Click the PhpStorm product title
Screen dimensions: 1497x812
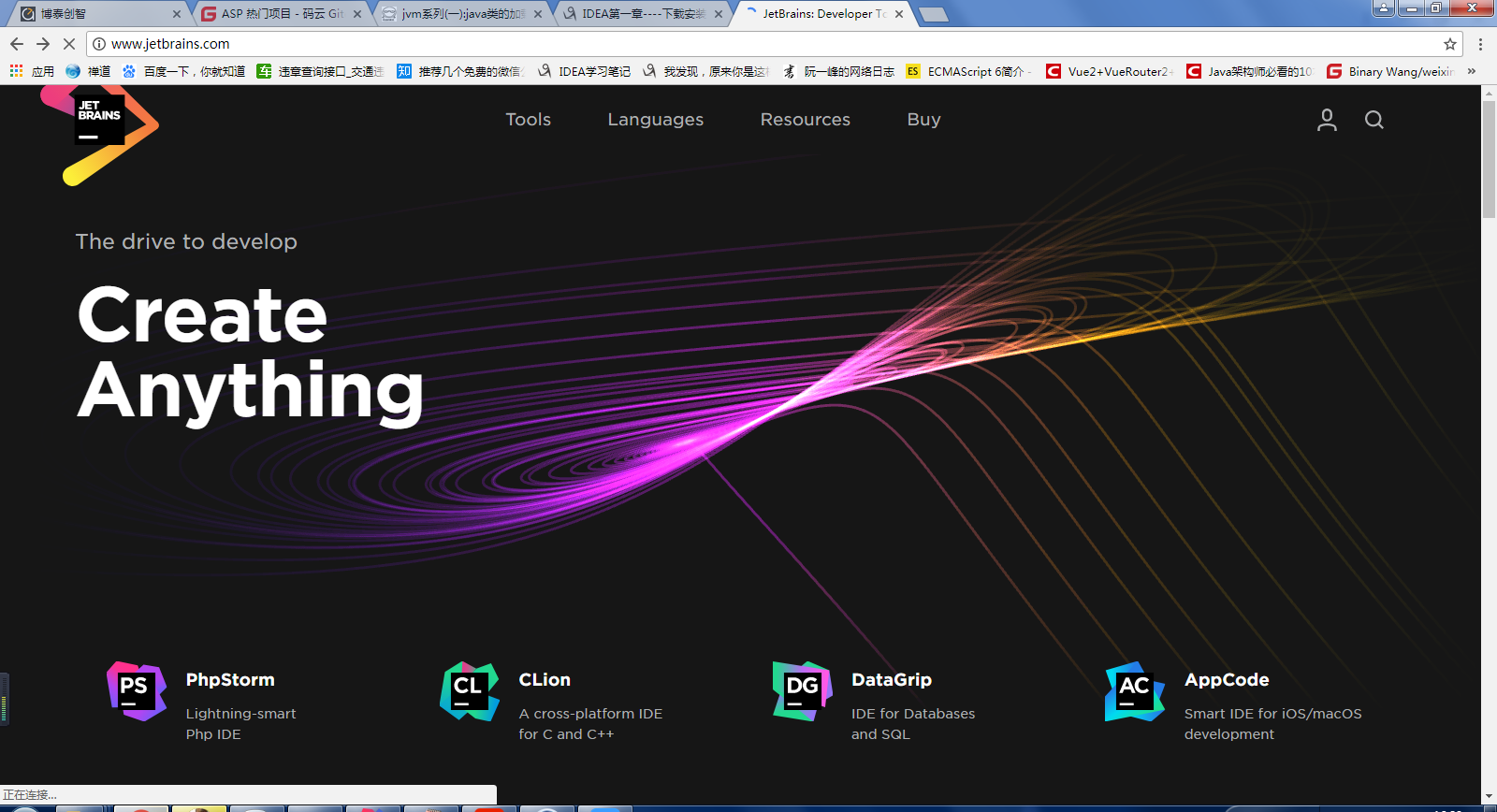tap(230, 680)
